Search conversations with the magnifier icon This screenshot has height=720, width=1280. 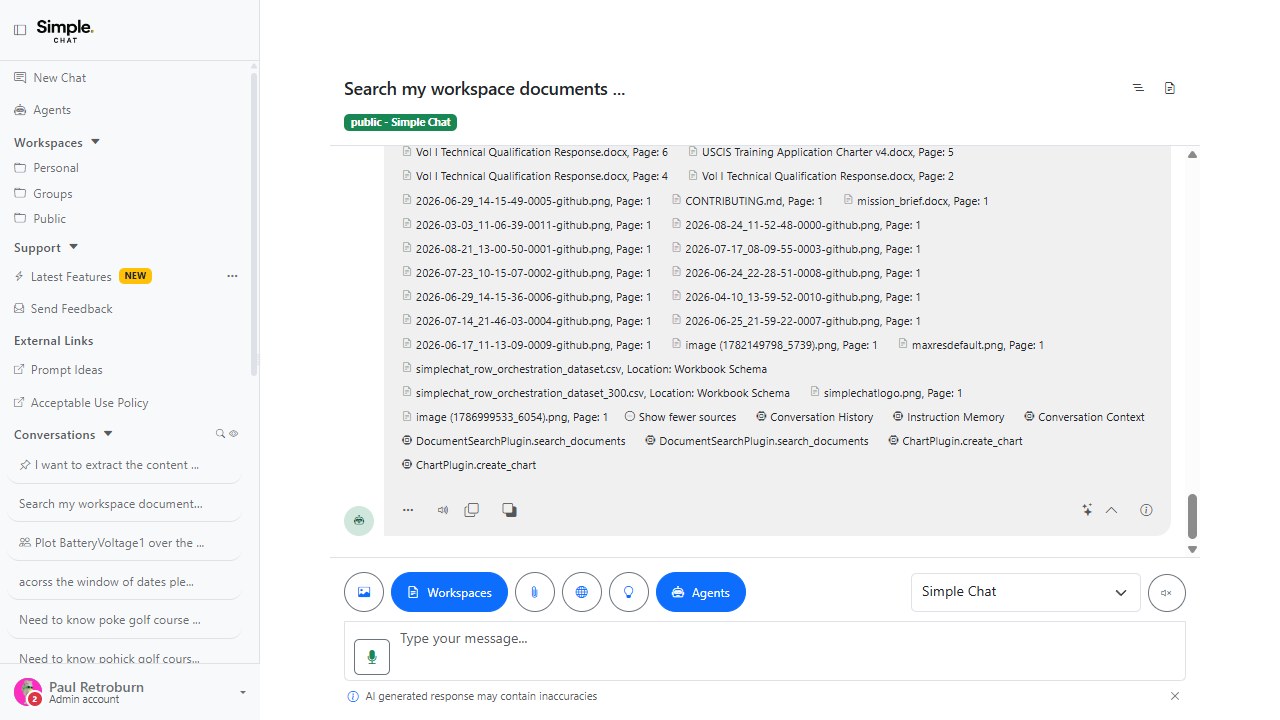click(221, 434)
